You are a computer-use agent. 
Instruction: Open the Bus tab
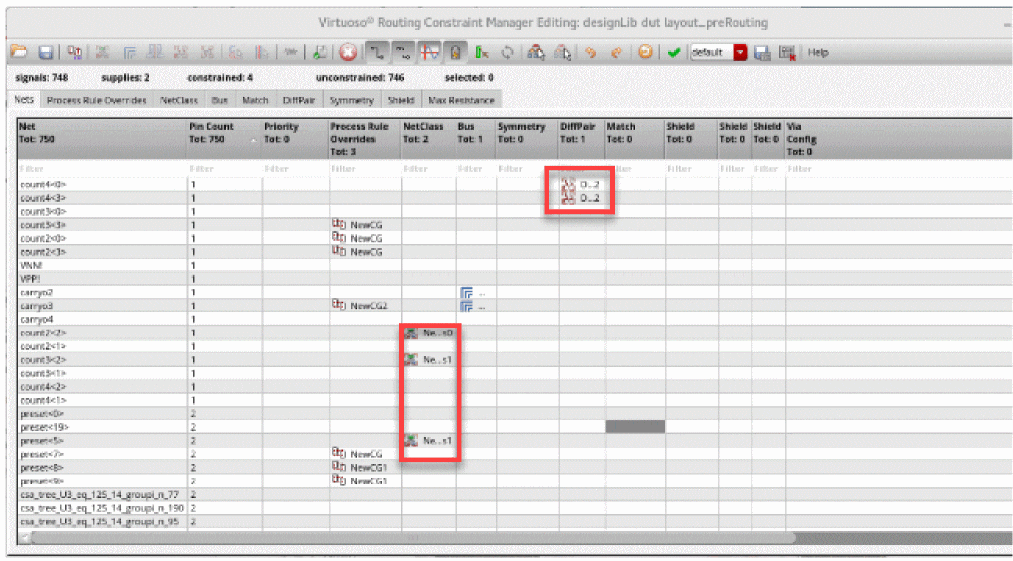pos(220,101)
